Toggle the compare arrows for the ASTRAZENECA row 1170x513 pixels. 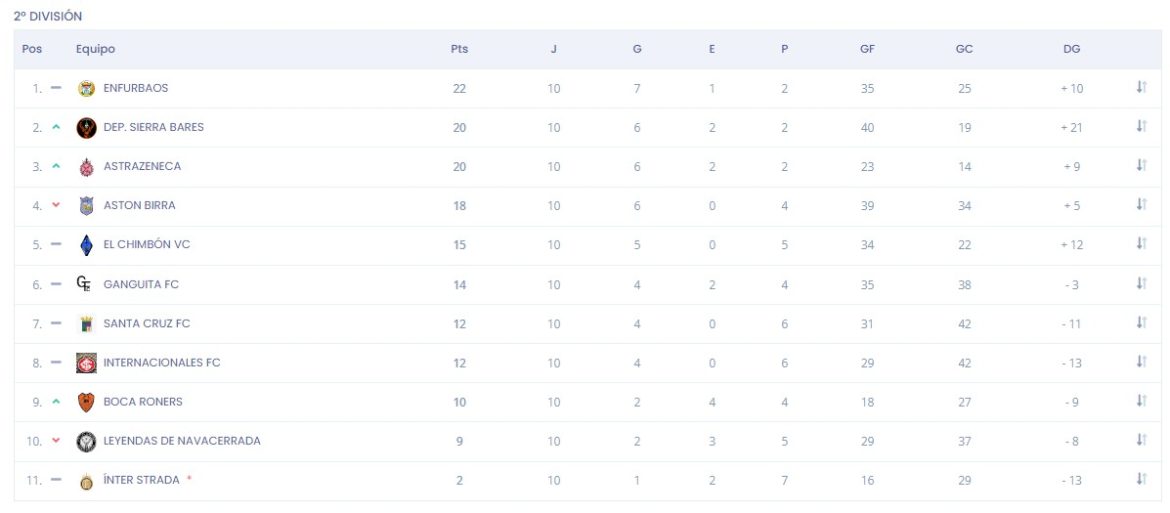point(1141,166)
